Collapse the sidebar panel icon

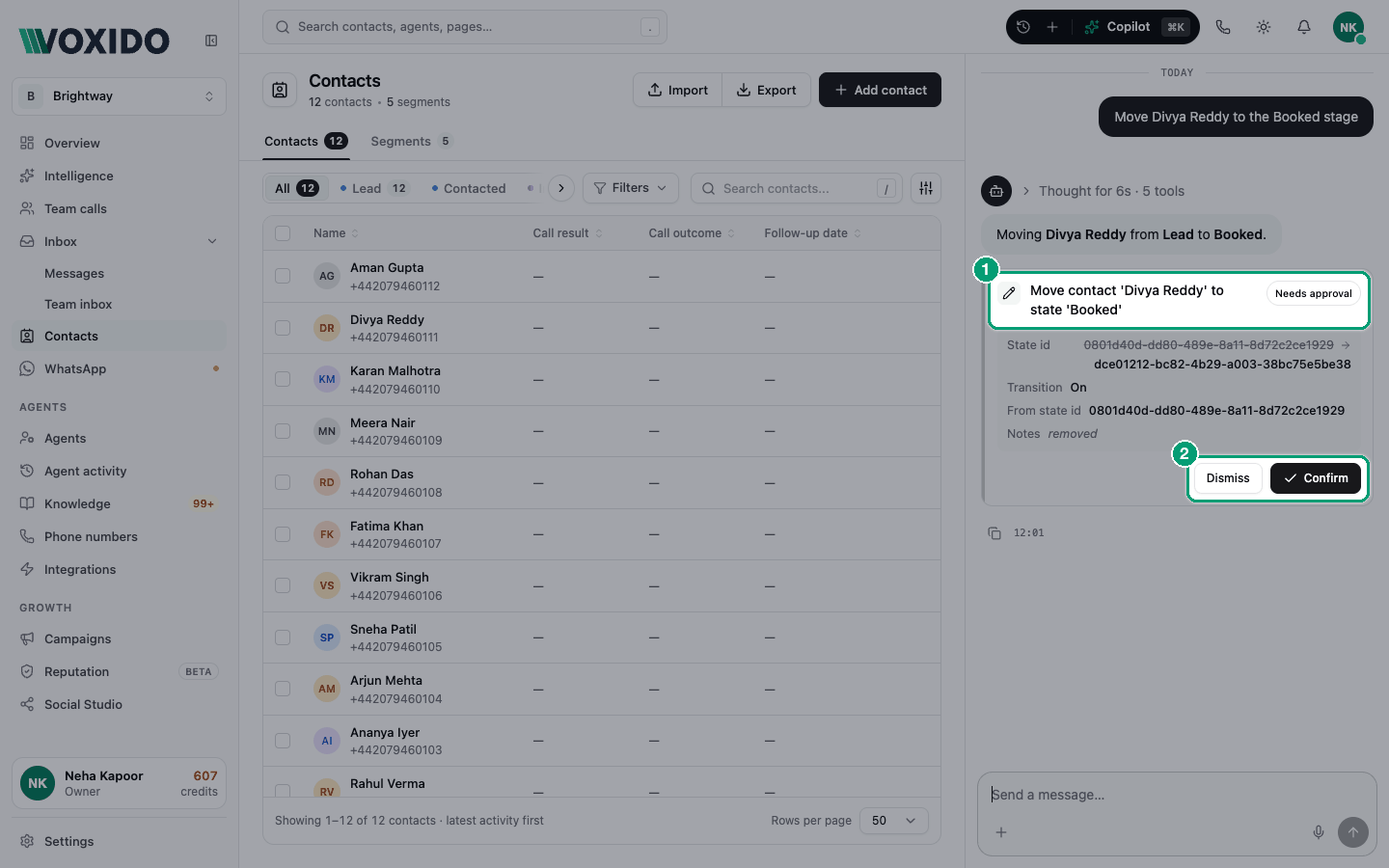point(211,41)
